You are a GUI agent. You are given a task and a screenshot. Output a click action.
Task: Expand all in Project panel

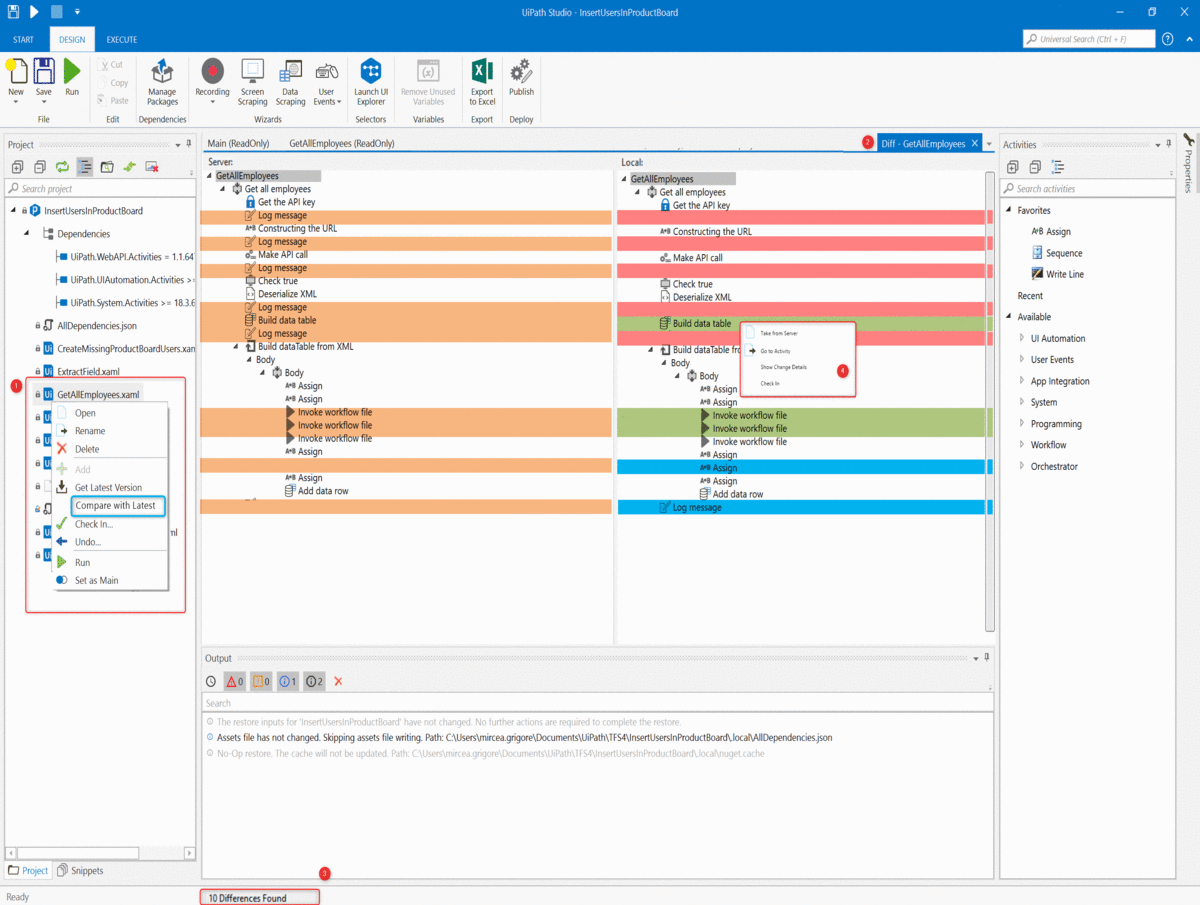pos(18,167)
